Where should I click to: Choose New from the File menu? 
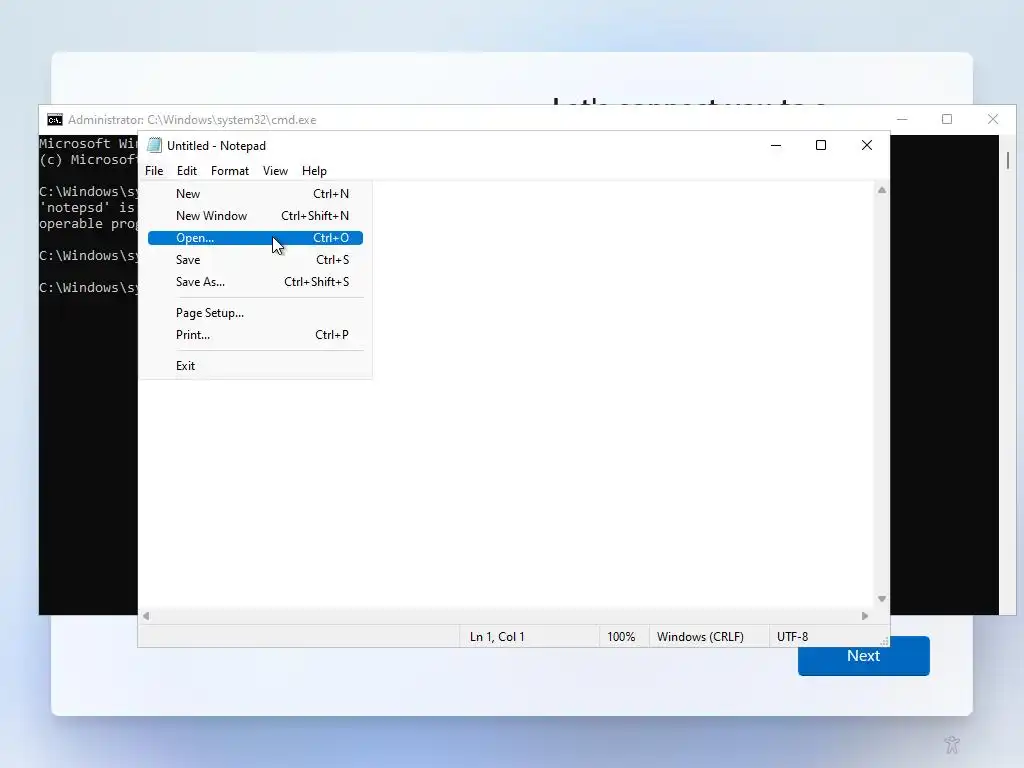click(255, 194)
